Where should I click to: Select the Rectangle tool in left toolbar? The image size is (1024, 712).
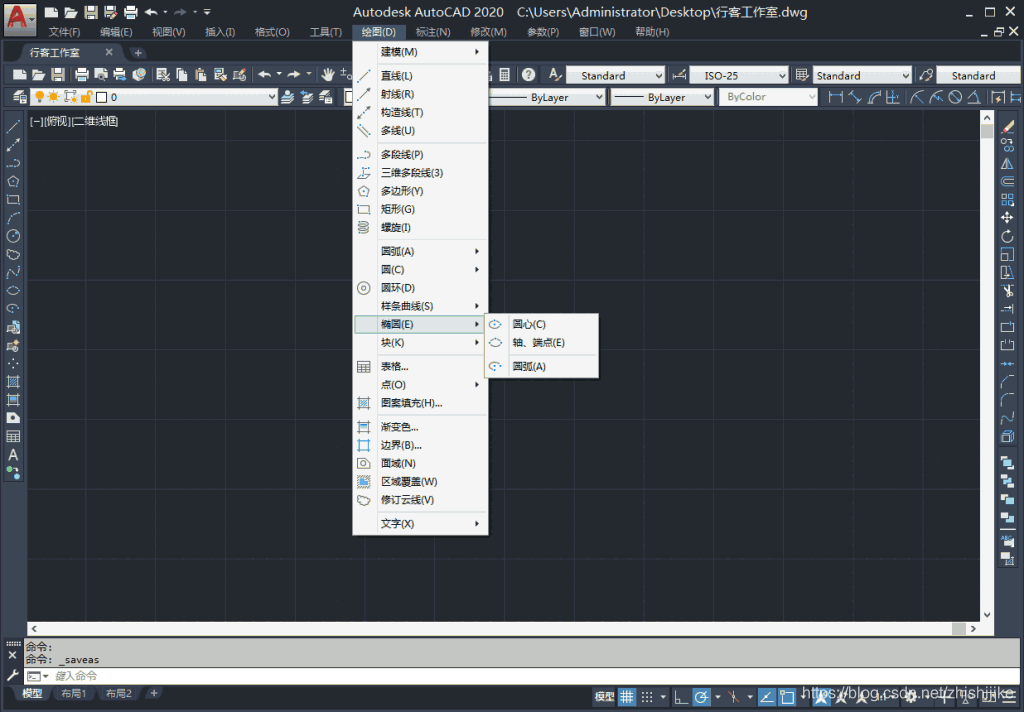click(x=13, y=199)
